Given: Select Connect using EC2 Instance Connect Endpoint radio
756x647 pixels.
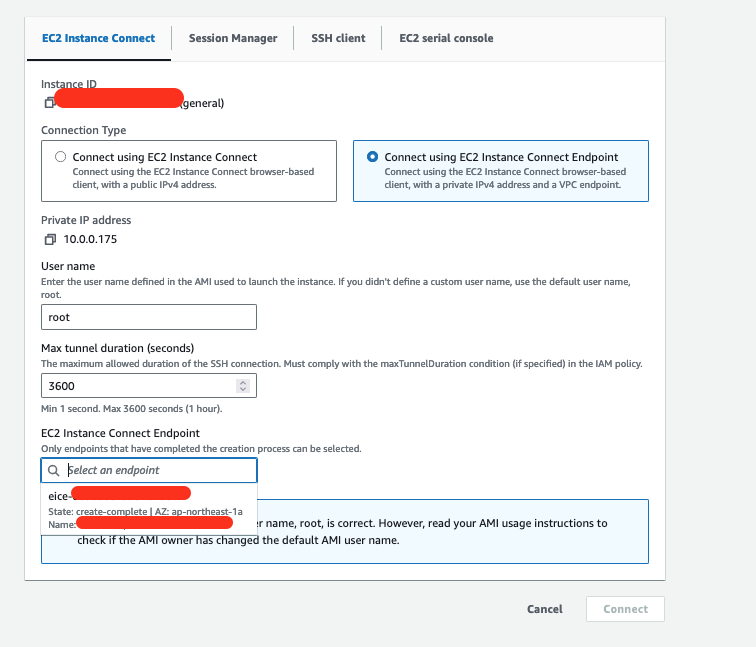Looking at the screenshot, I should [372, 157].
